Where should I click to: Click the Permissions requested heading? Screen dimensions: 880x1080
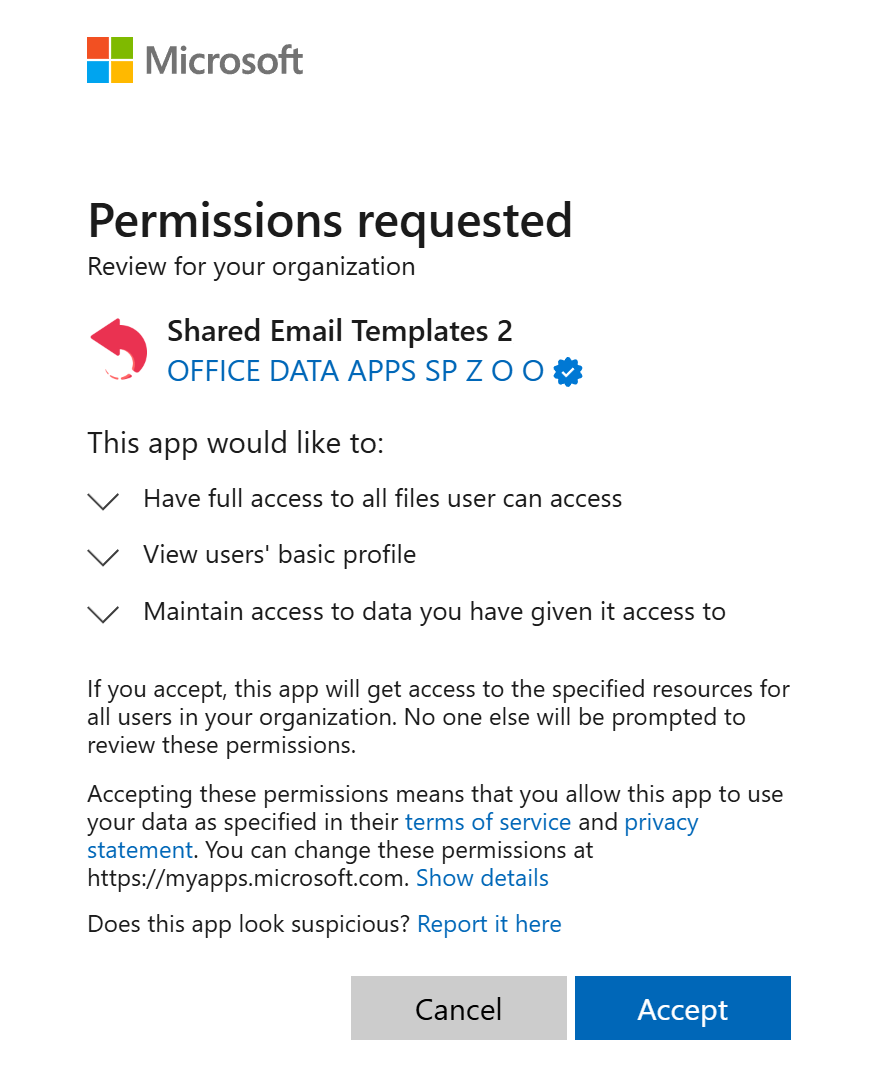330,221
